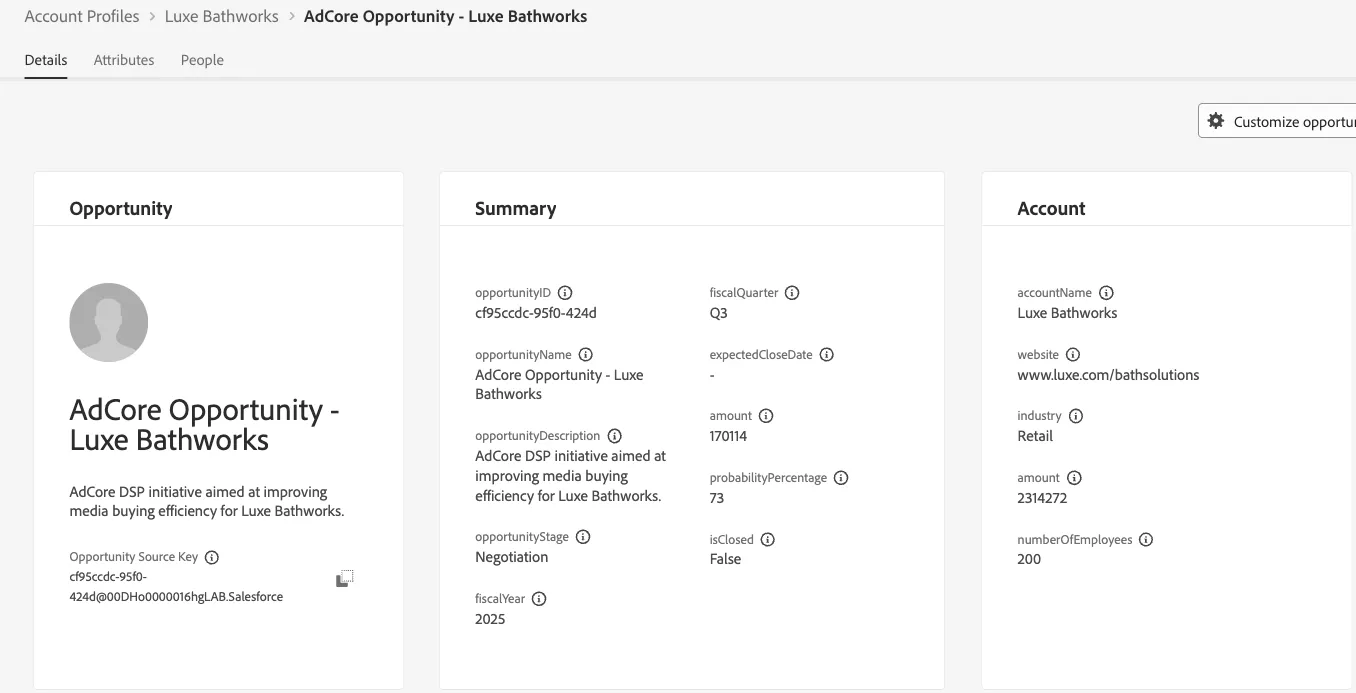Open probabilityPercentage info icon
The height and width of the screenshot is (693, 1356).
[x=841, y=478]
